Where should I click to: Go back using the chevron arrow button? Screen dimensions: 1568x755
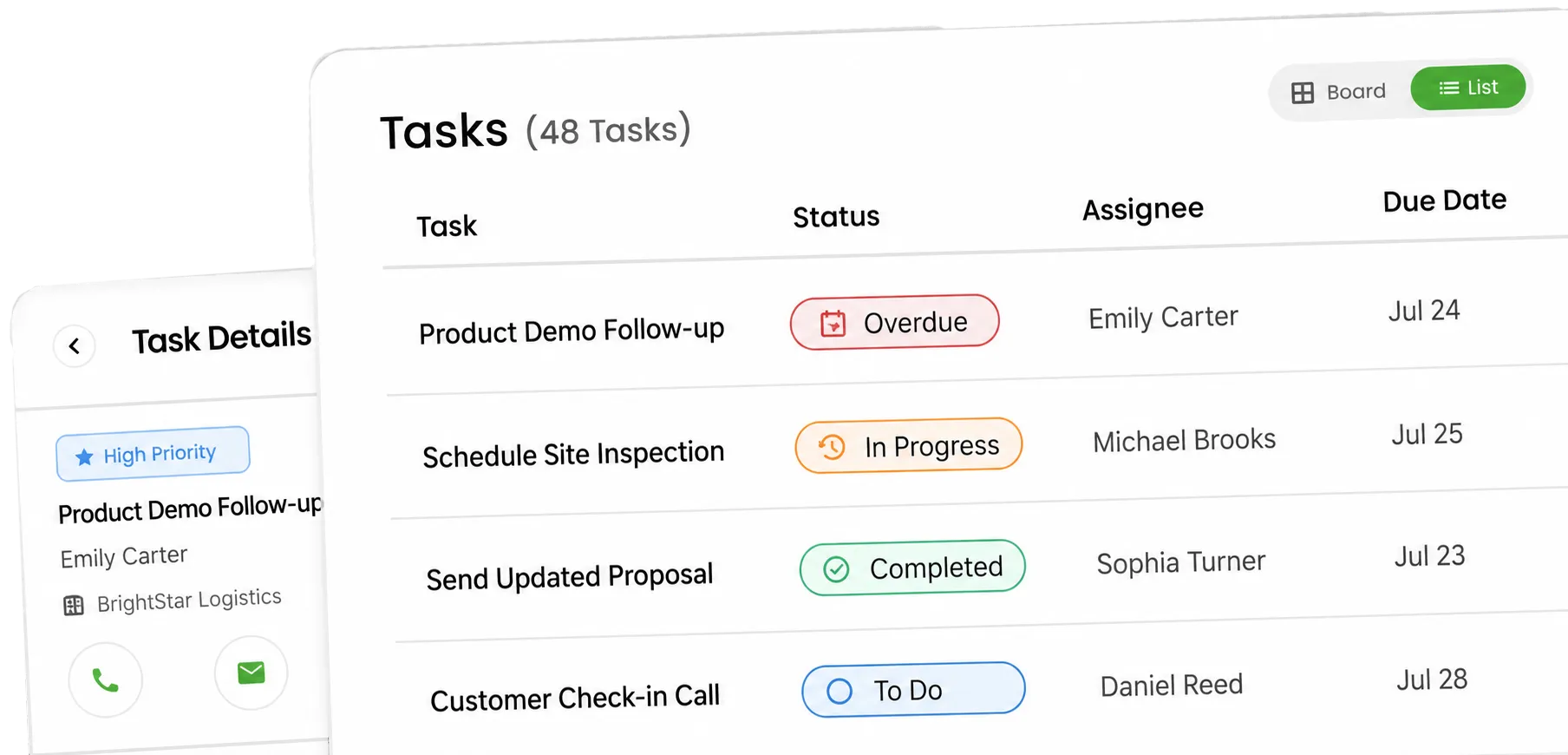[x=75, y=346]
